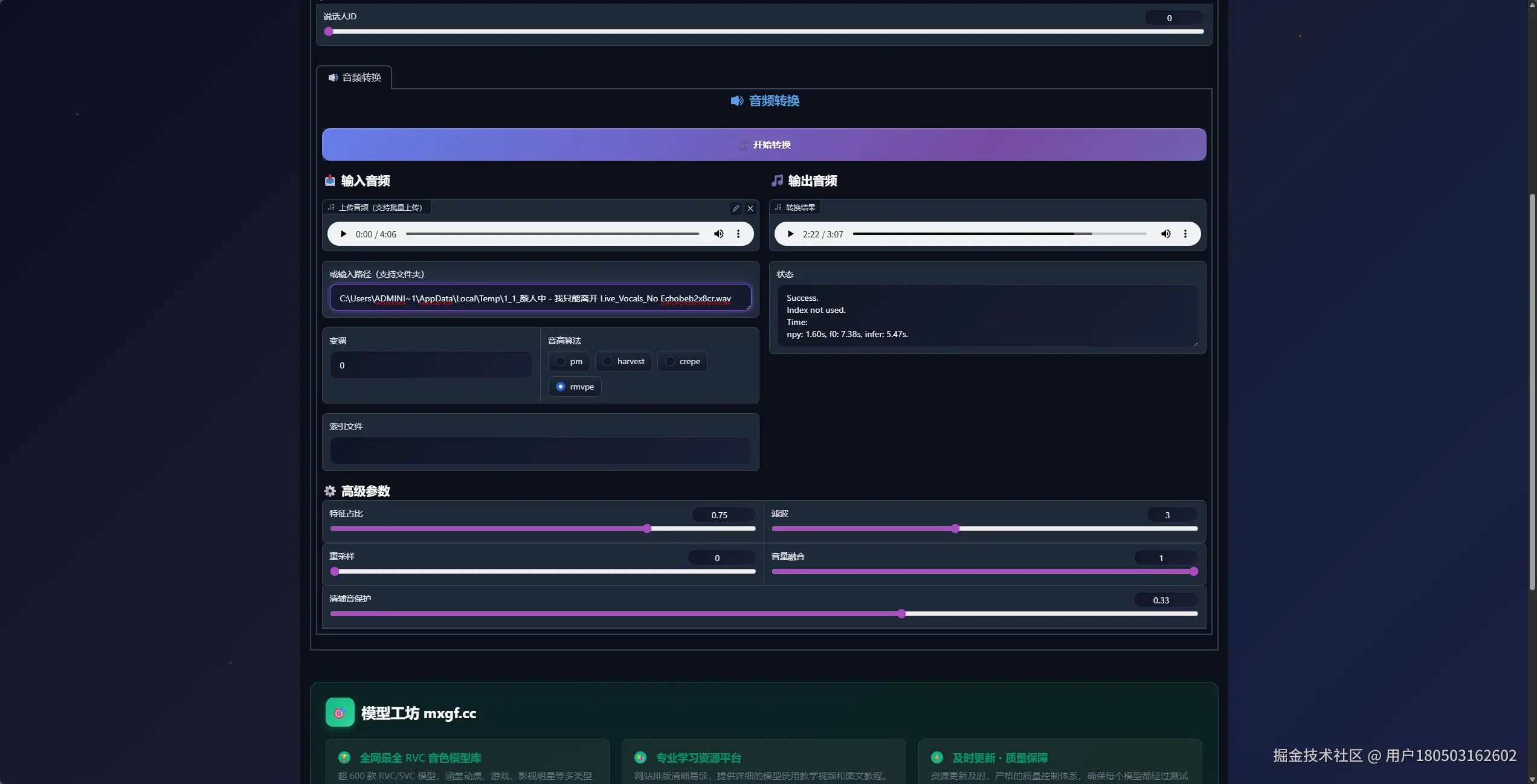1537x784 pixels.
Task: Click the pencil edit icon on uploaded audio
Action: pos(735,208)
